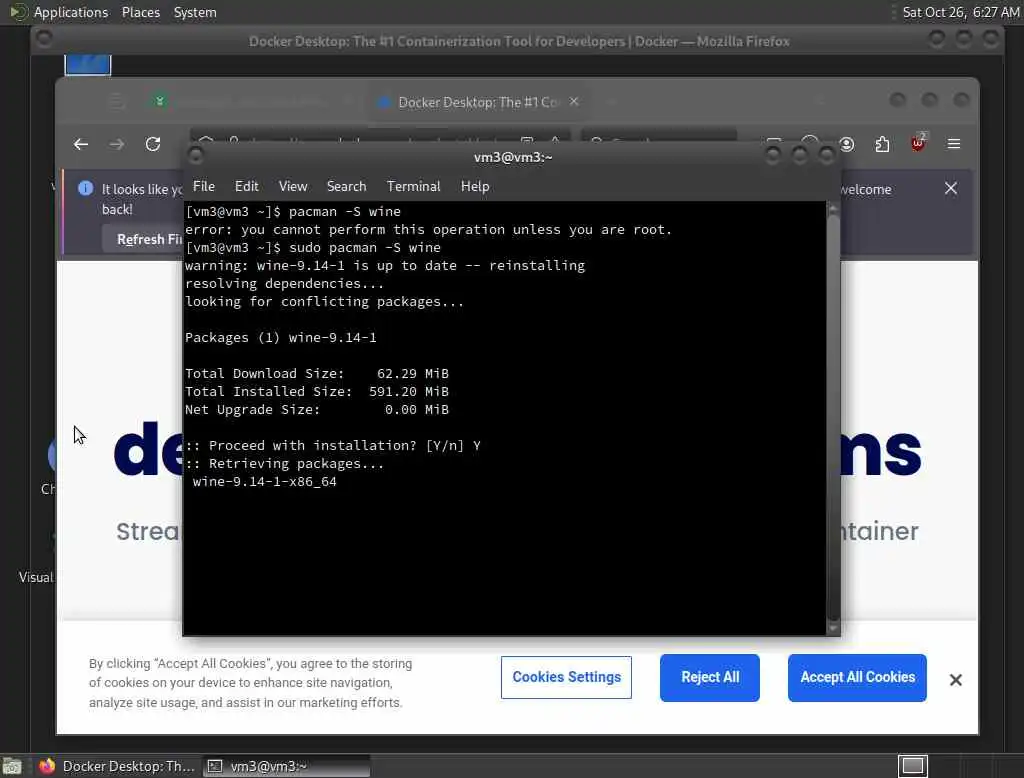Viewport: 1024px width, 778px height.
Task: Click workspace switcher in bottom panel
Action: click(912, 766)
